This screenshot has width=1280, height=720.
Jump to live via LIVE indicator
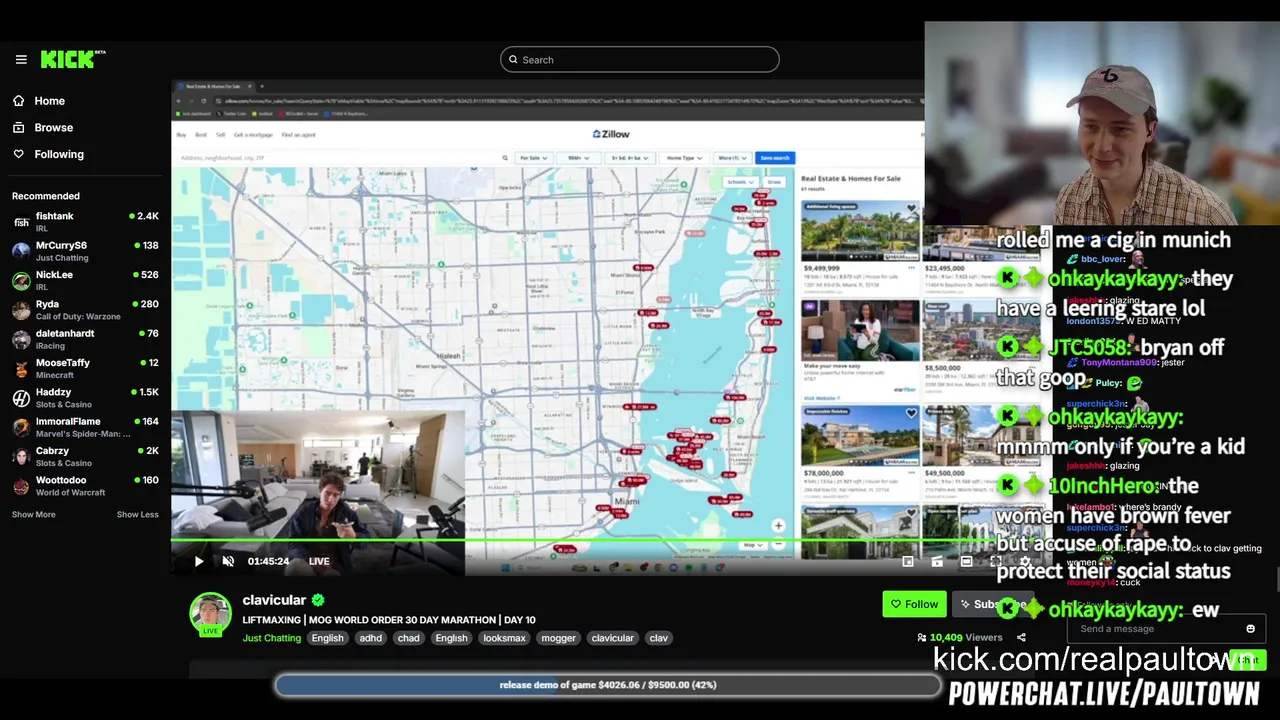pos(319,561)
